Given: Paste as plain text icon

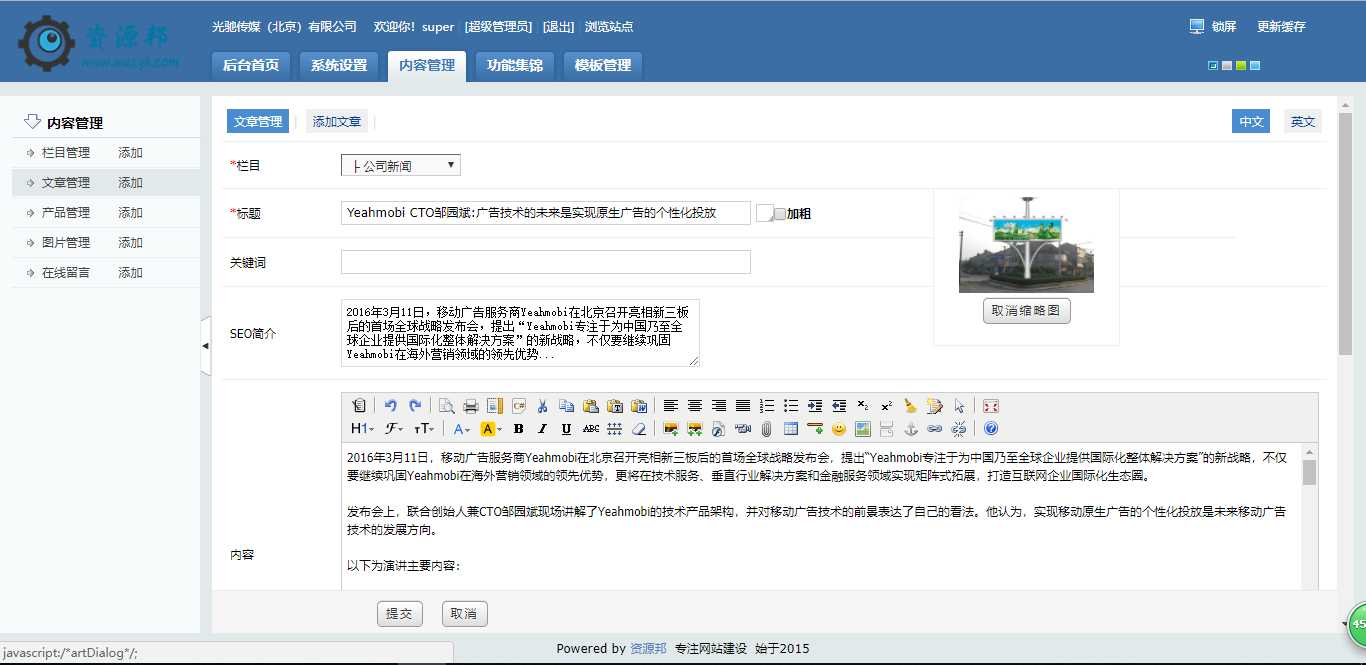Looking at the screenshot, I should click(615, 406).
